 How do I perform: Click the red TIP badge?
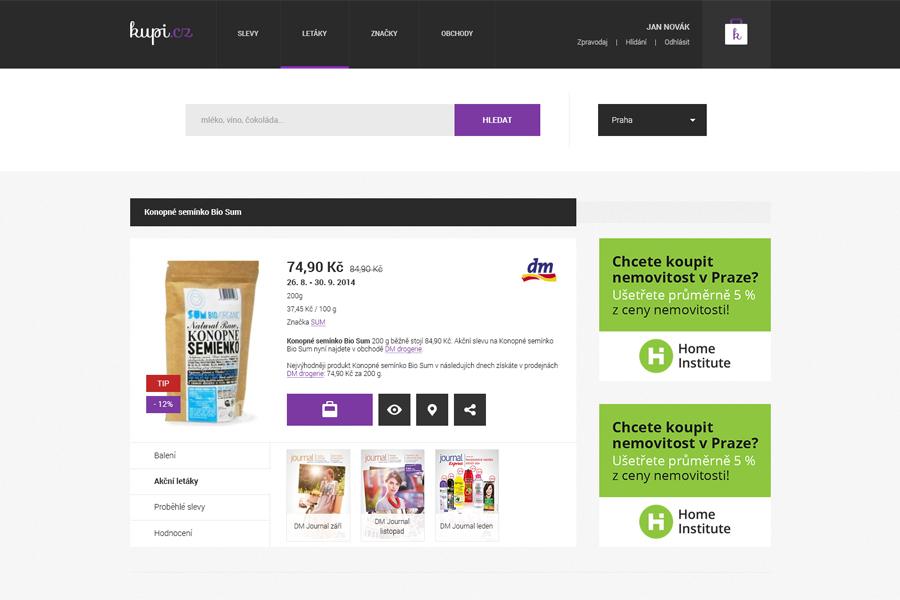(x=163, y=383)
